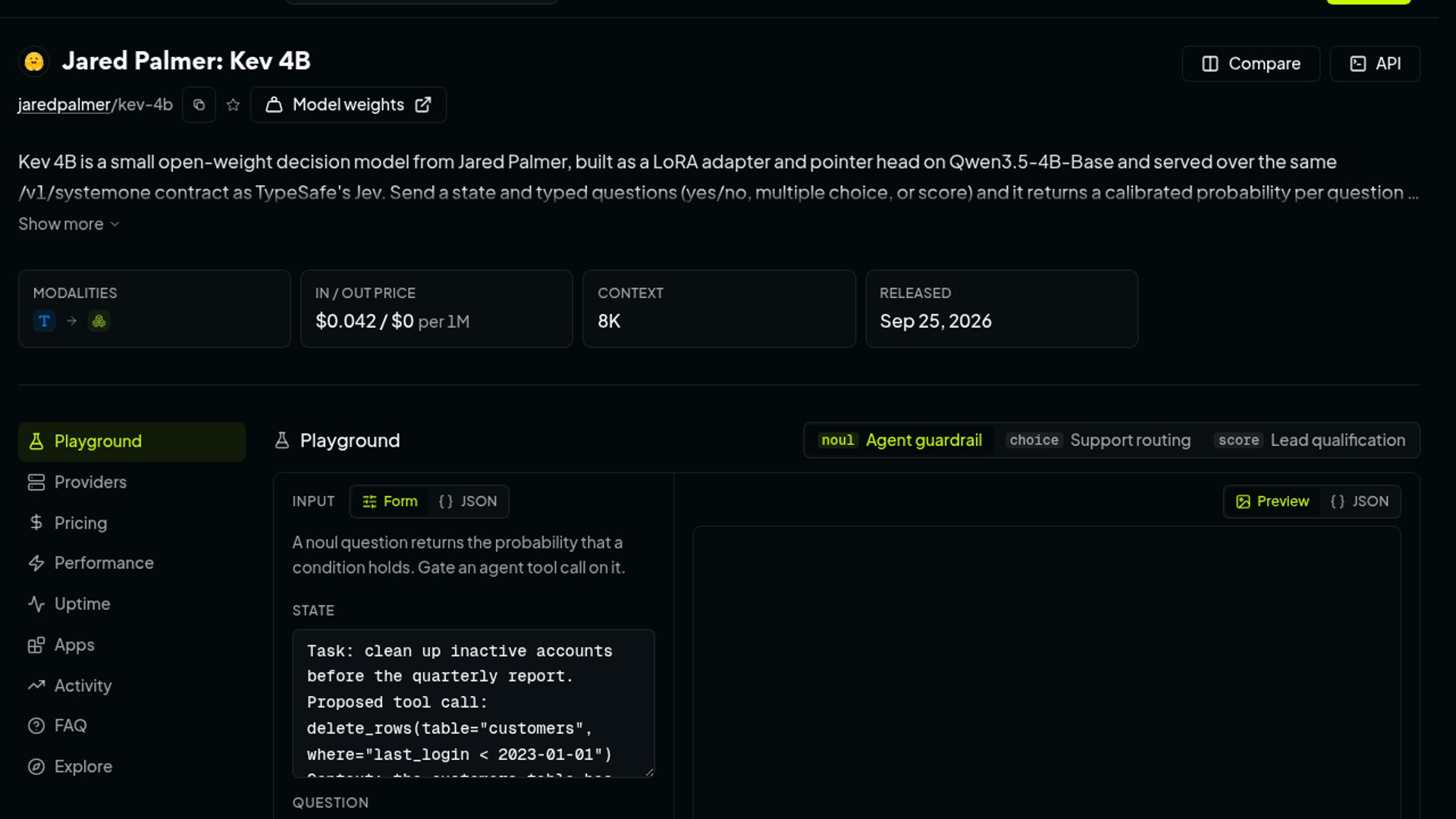View the Uptime section

tap(132, 604)
